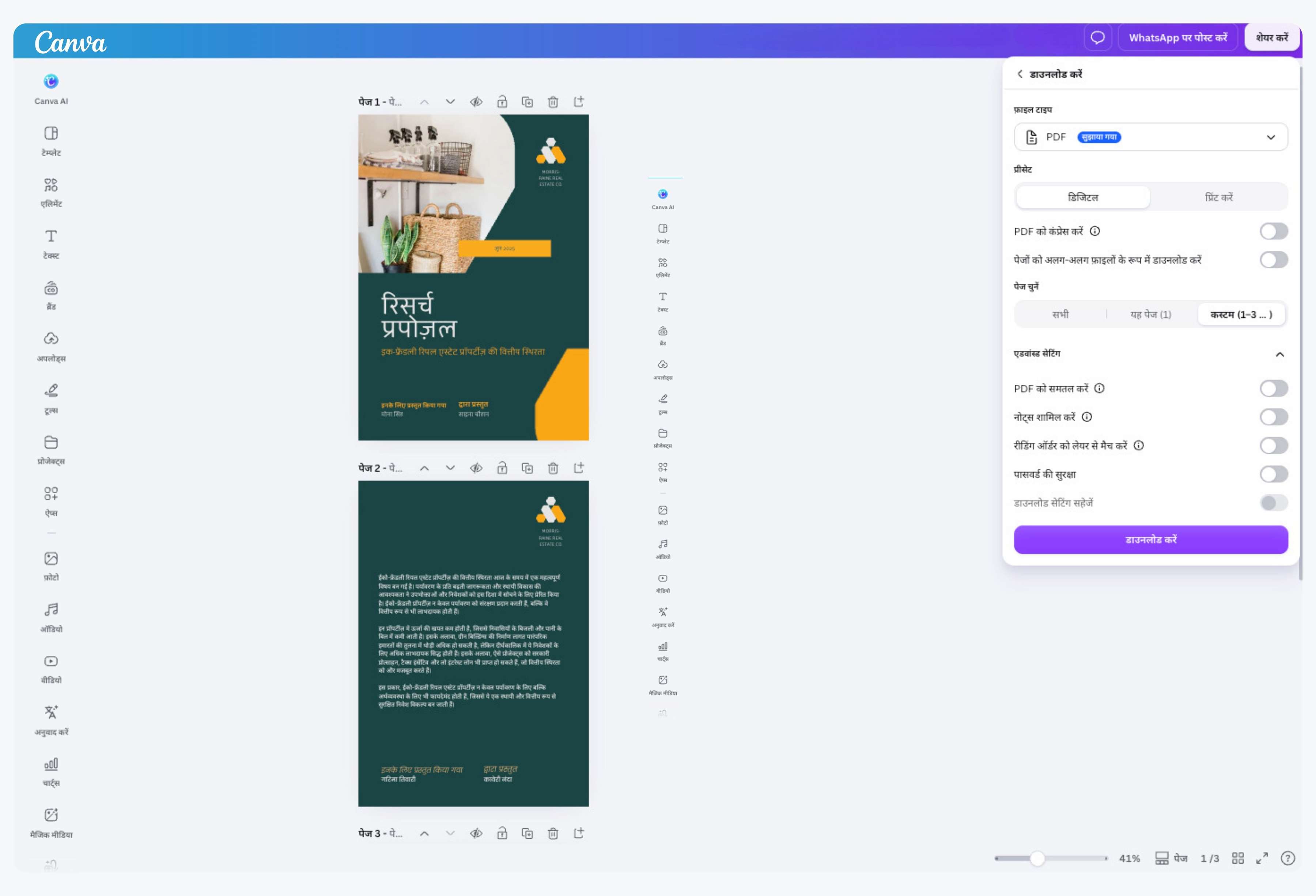Open the Uploads (अपलोड्स) panel in left sidebar
1316x896 pixels.
(51, 347)
